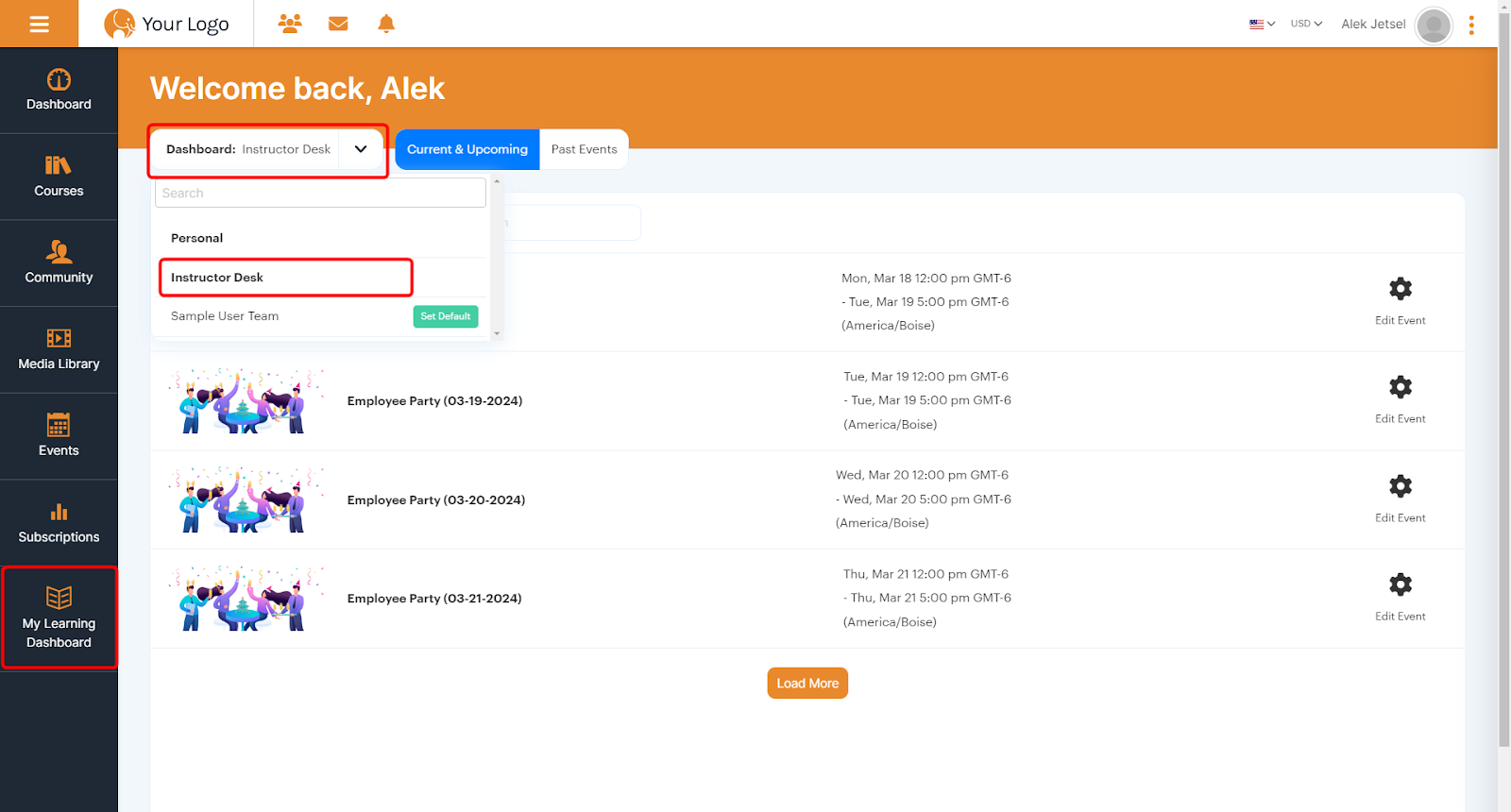Open Courses in sidebar

pos(59,178)
